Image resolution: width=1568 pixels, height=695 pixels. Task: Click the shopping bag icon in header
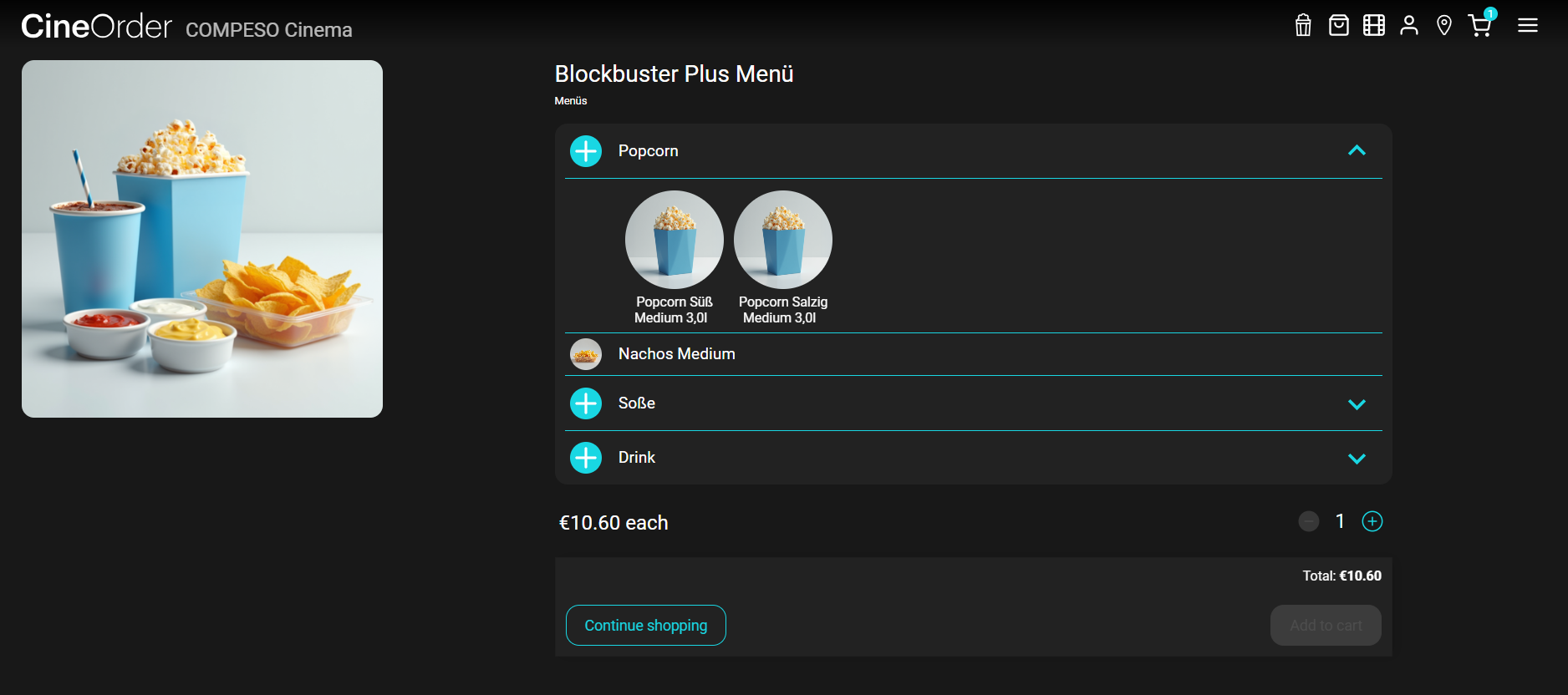tap(1339, 26)
